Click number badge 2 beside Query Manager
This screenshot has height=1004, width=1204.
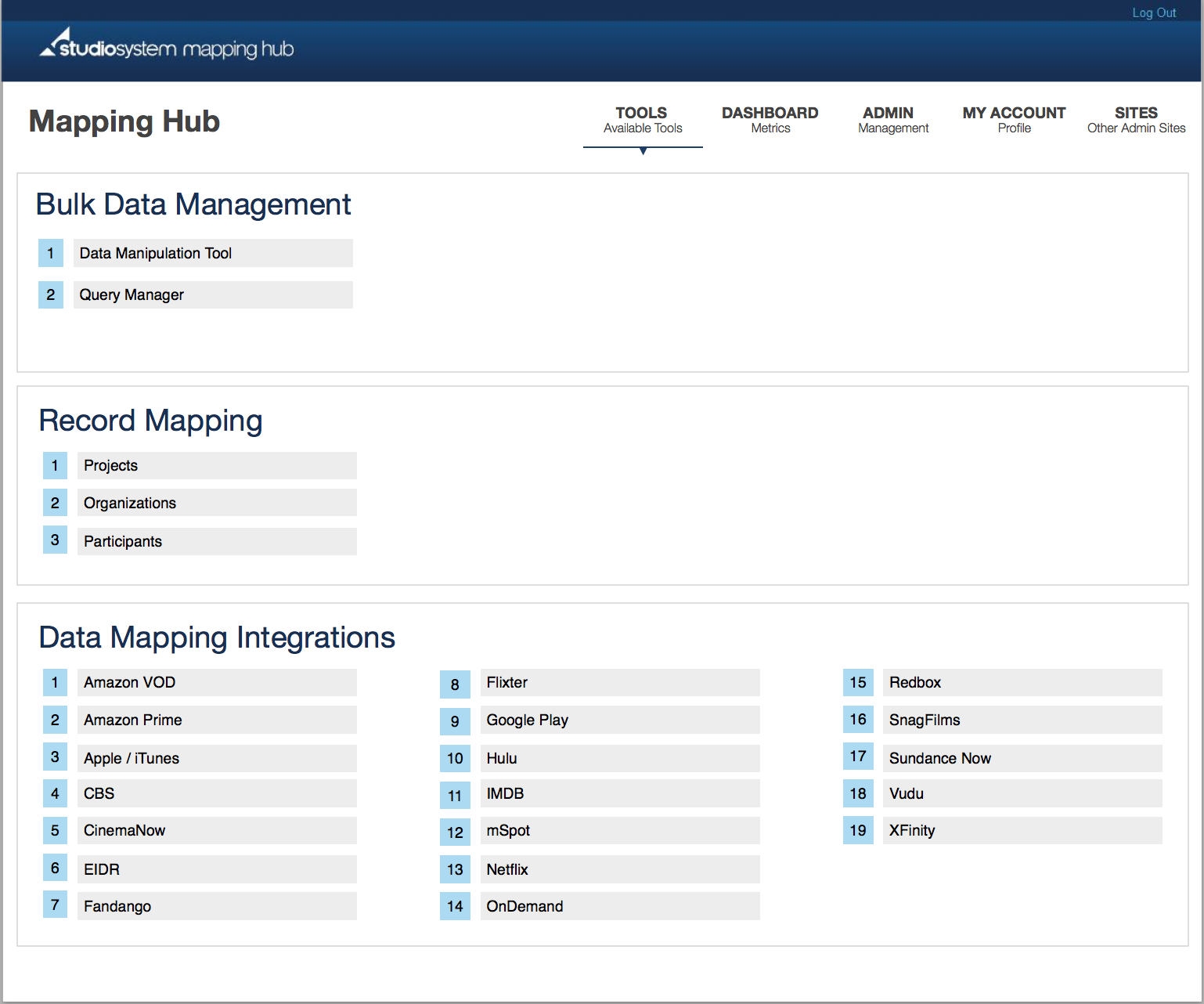[x=51, y=294]
